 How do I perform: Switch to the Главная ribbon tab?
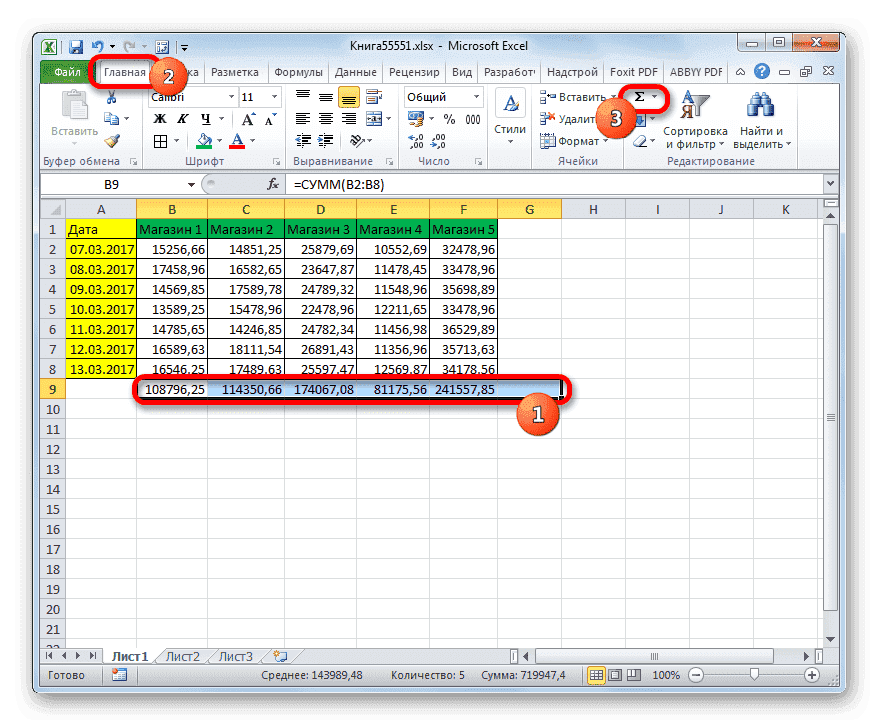tap(126, 71)
